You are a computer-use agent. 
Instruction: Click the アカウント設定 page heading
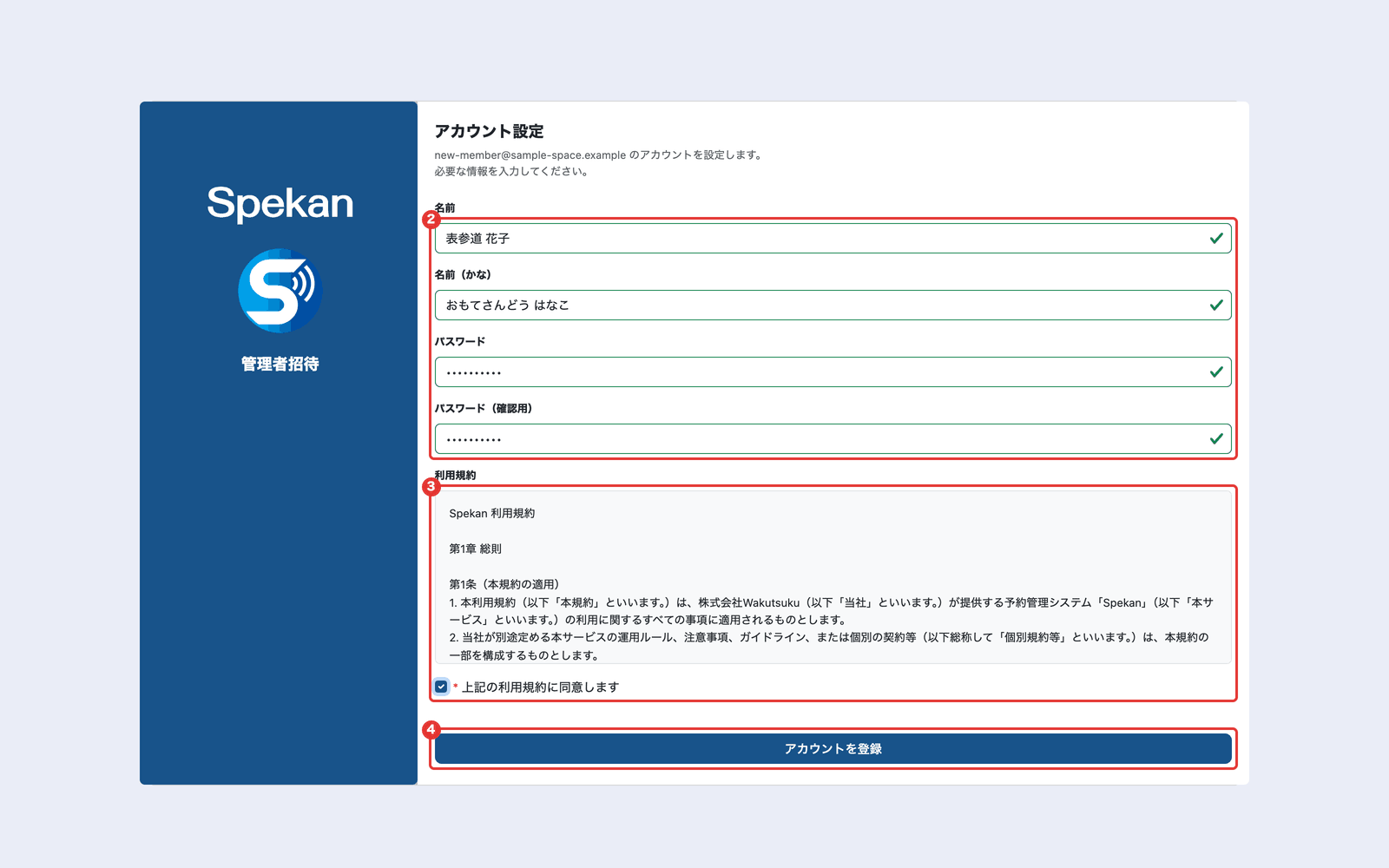click(489, 131)
